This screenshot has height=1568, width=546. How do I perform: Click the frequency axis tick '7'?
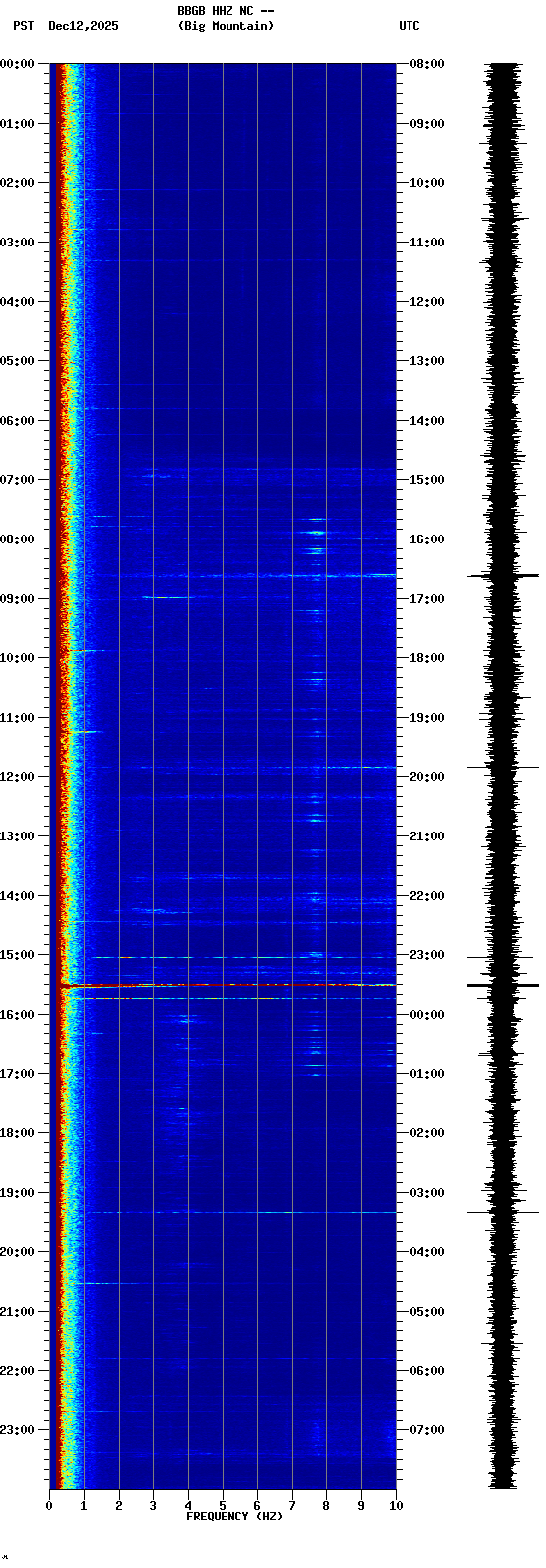click(292, 1506)
